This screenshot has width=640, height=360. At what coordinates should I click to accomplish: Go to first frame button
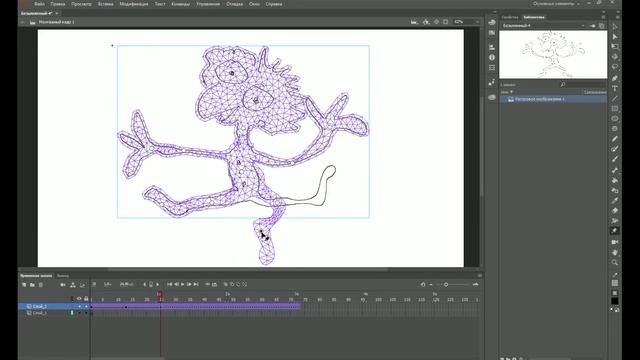[169, 284]
